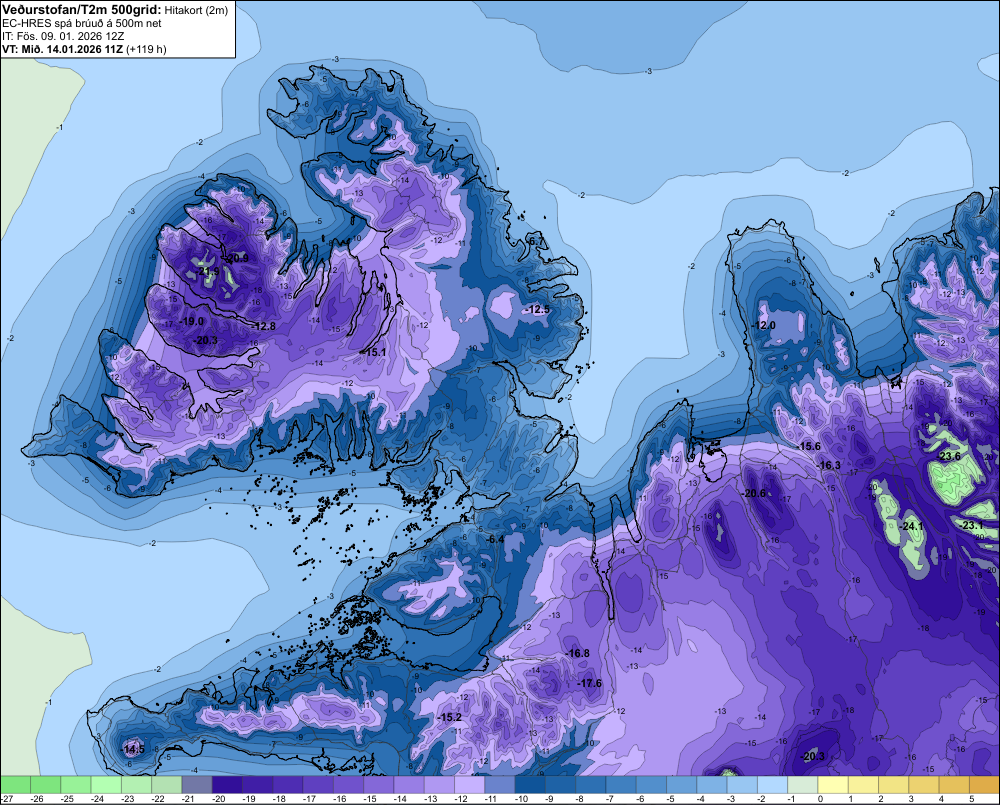Click the 4 label on the color scale
The width and height of the screenshot is (1000, 805).
point(942,799)
